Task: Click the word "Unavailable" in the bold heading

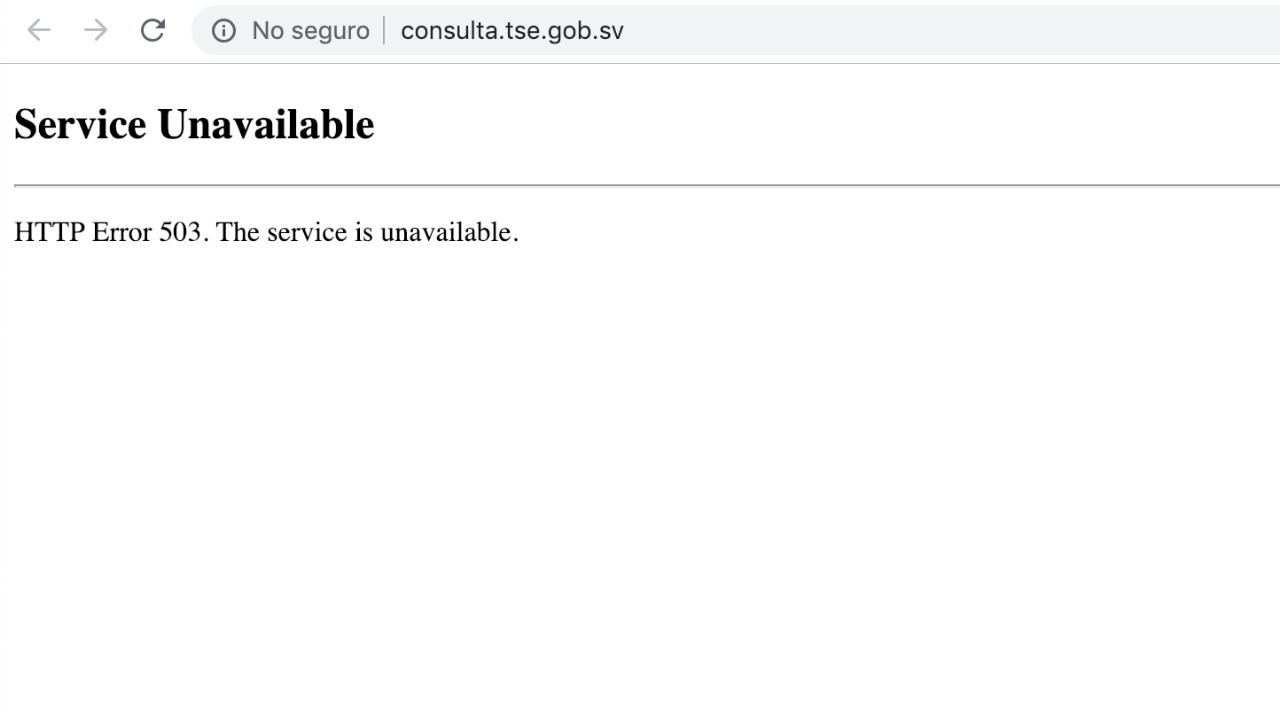Action: (266, 125)
